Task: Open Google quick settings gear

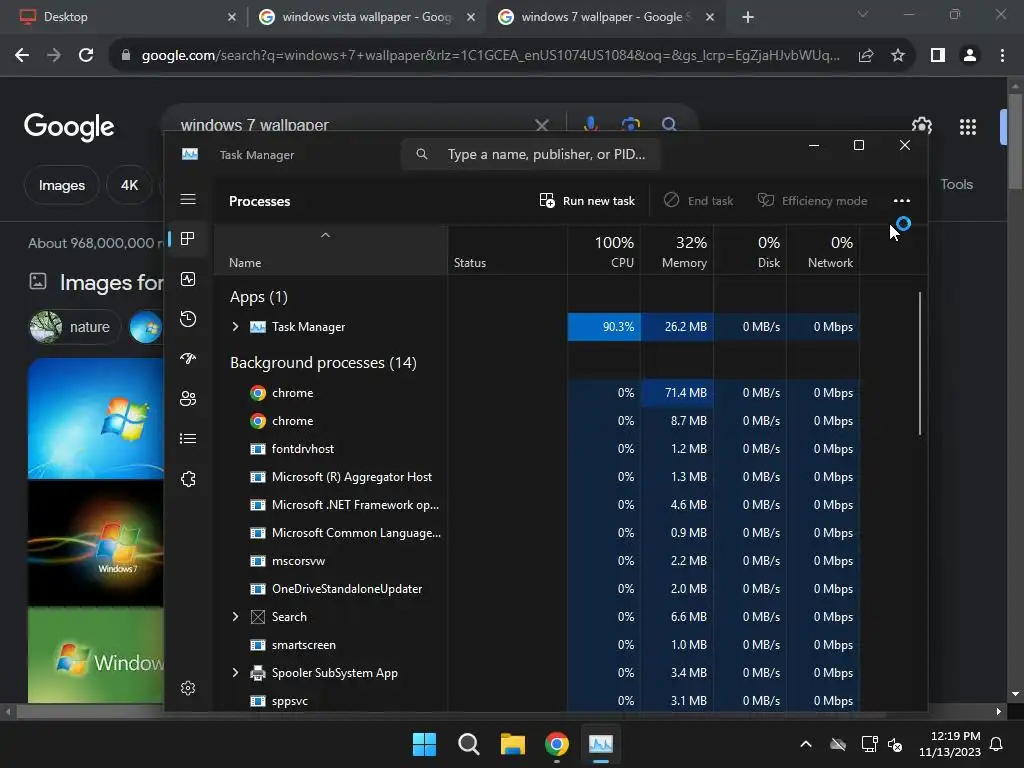Action: [x=922, y=125]
